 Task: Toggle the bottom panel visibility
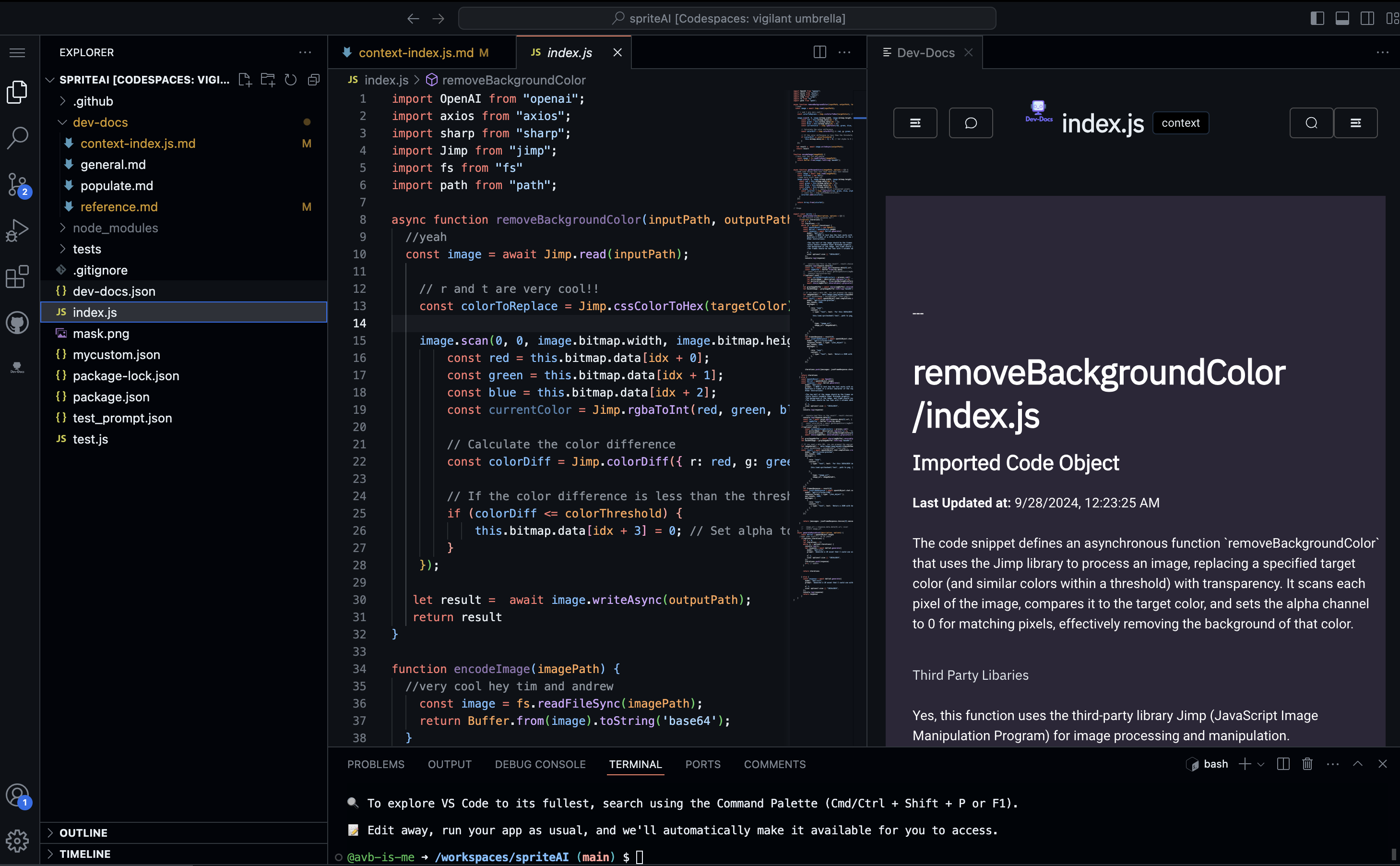[x=1342, y=18]
